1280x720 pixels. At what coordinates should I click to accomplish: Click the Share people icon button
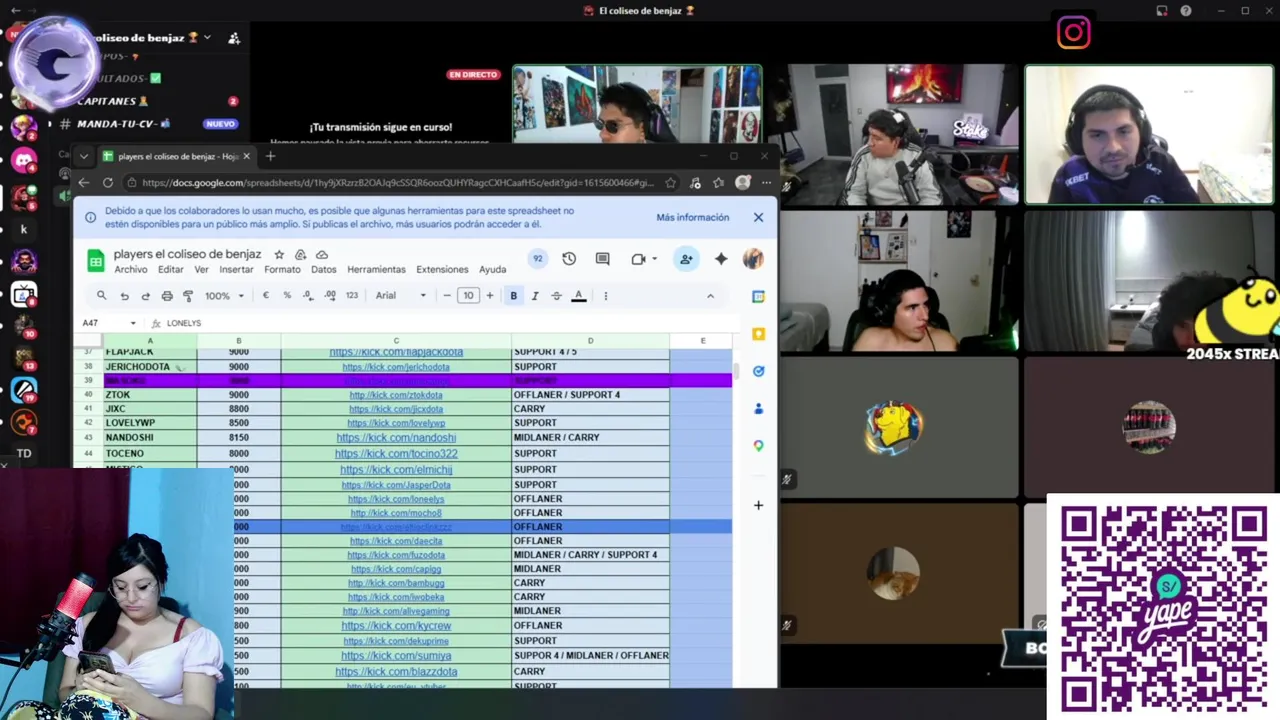pos(686,259)
